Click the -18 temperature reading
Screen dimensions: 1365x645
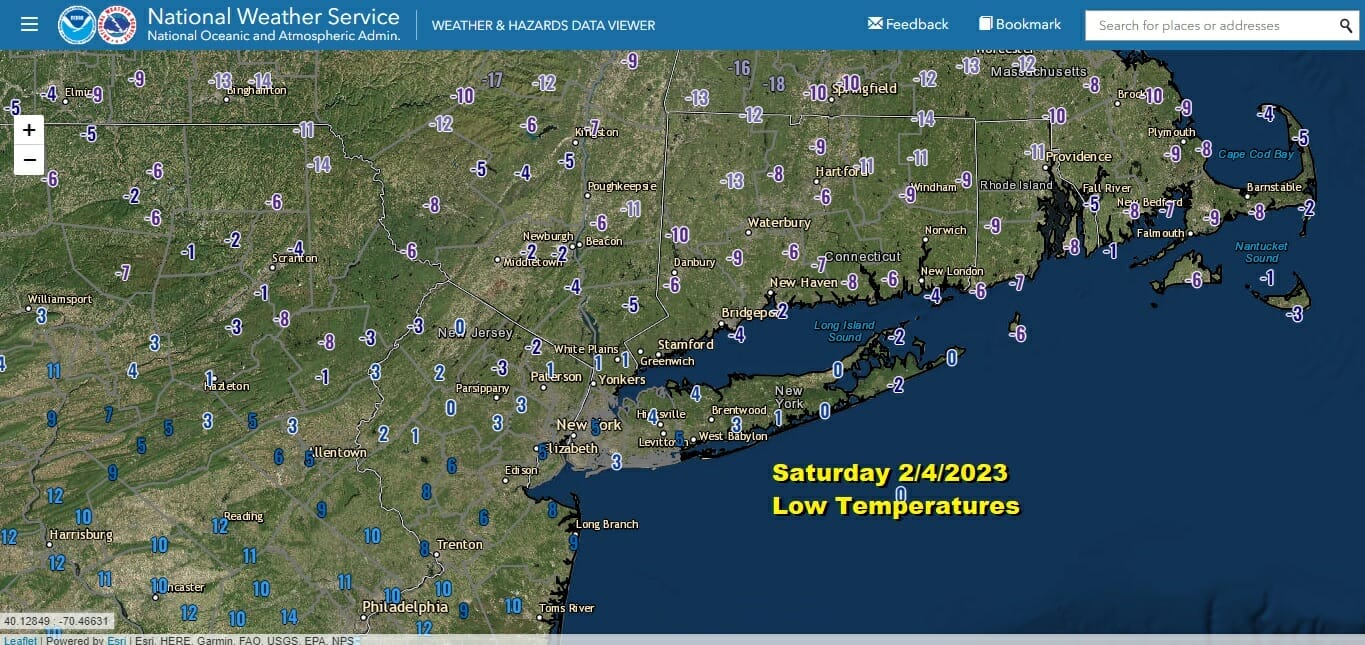click(x=774, y=84)
